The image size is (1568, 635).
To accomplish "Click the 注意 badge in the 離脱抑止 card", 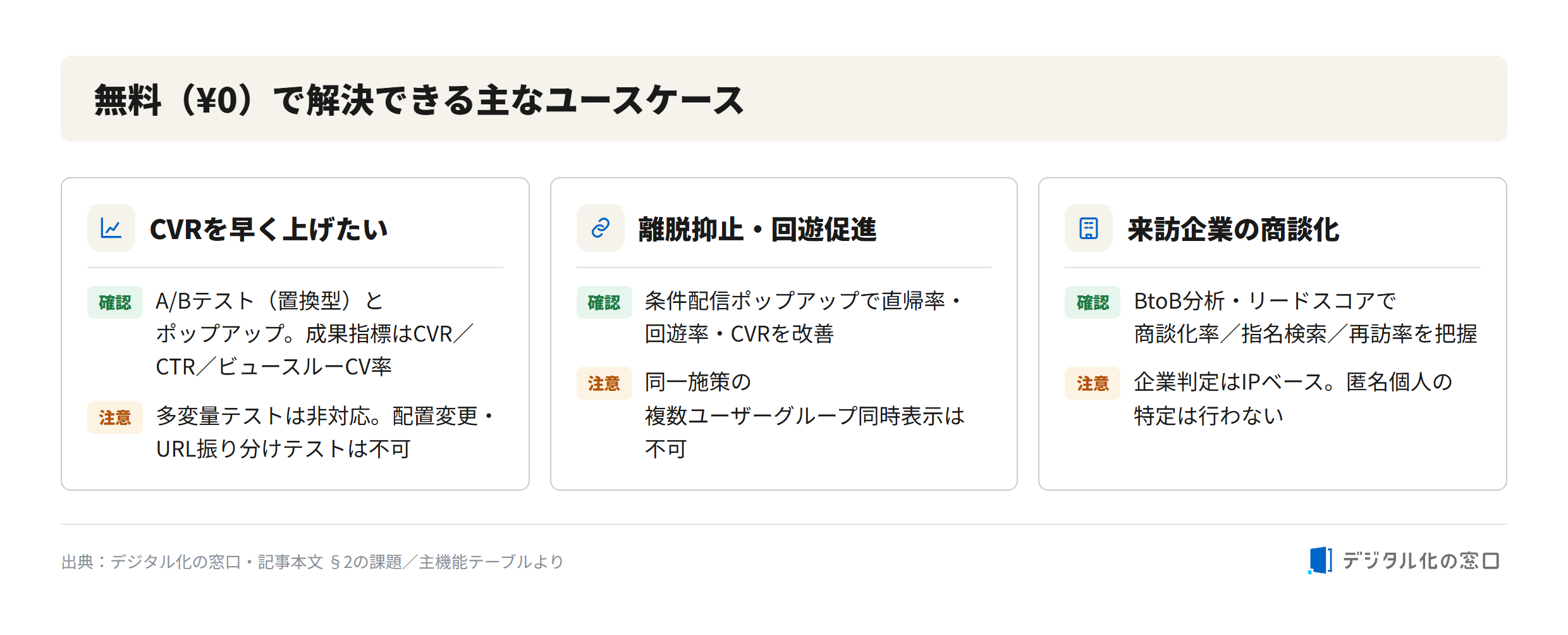I will (604, 383).
